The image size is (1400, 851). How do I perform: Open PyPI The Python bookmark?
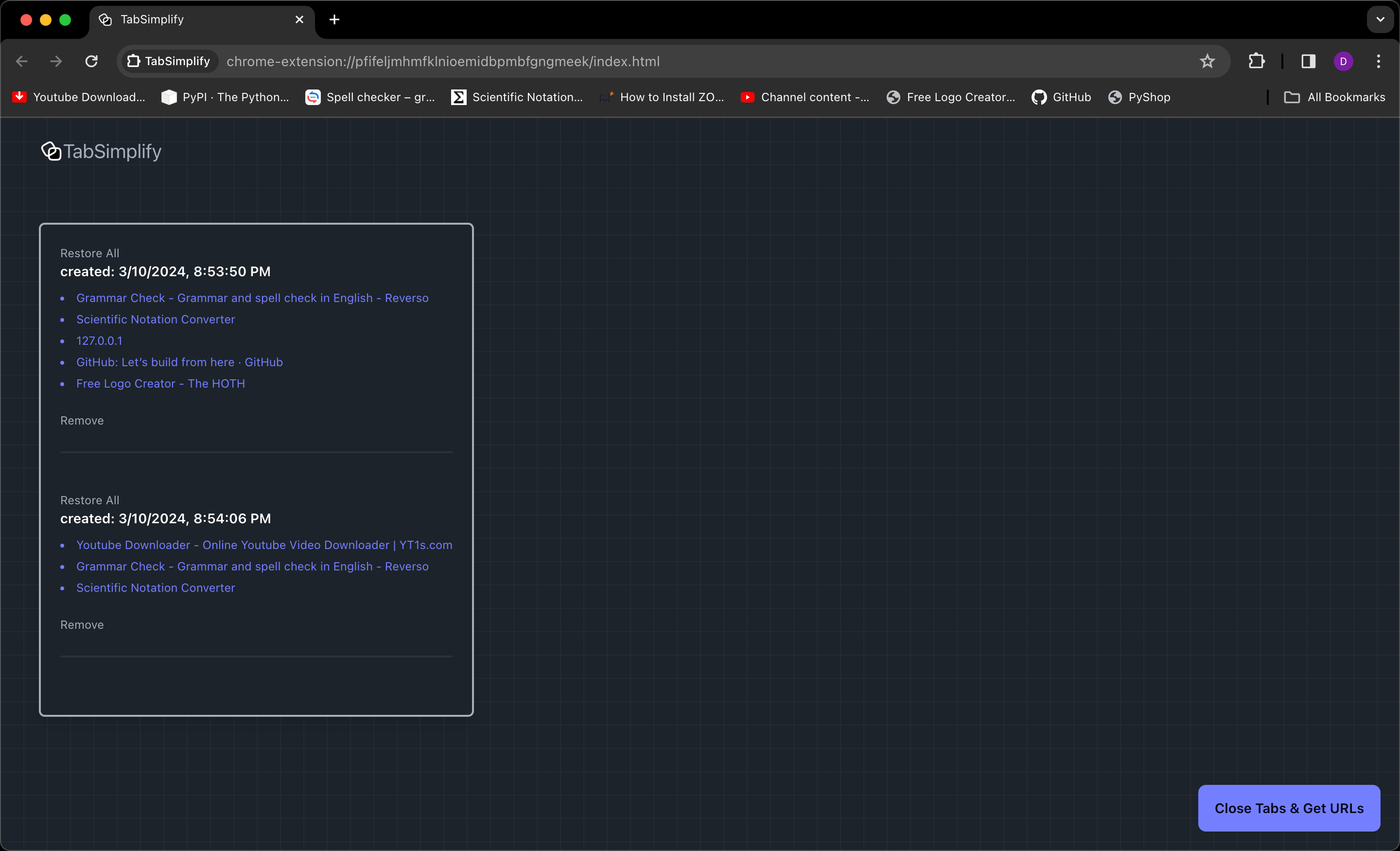tap(225, 97)
